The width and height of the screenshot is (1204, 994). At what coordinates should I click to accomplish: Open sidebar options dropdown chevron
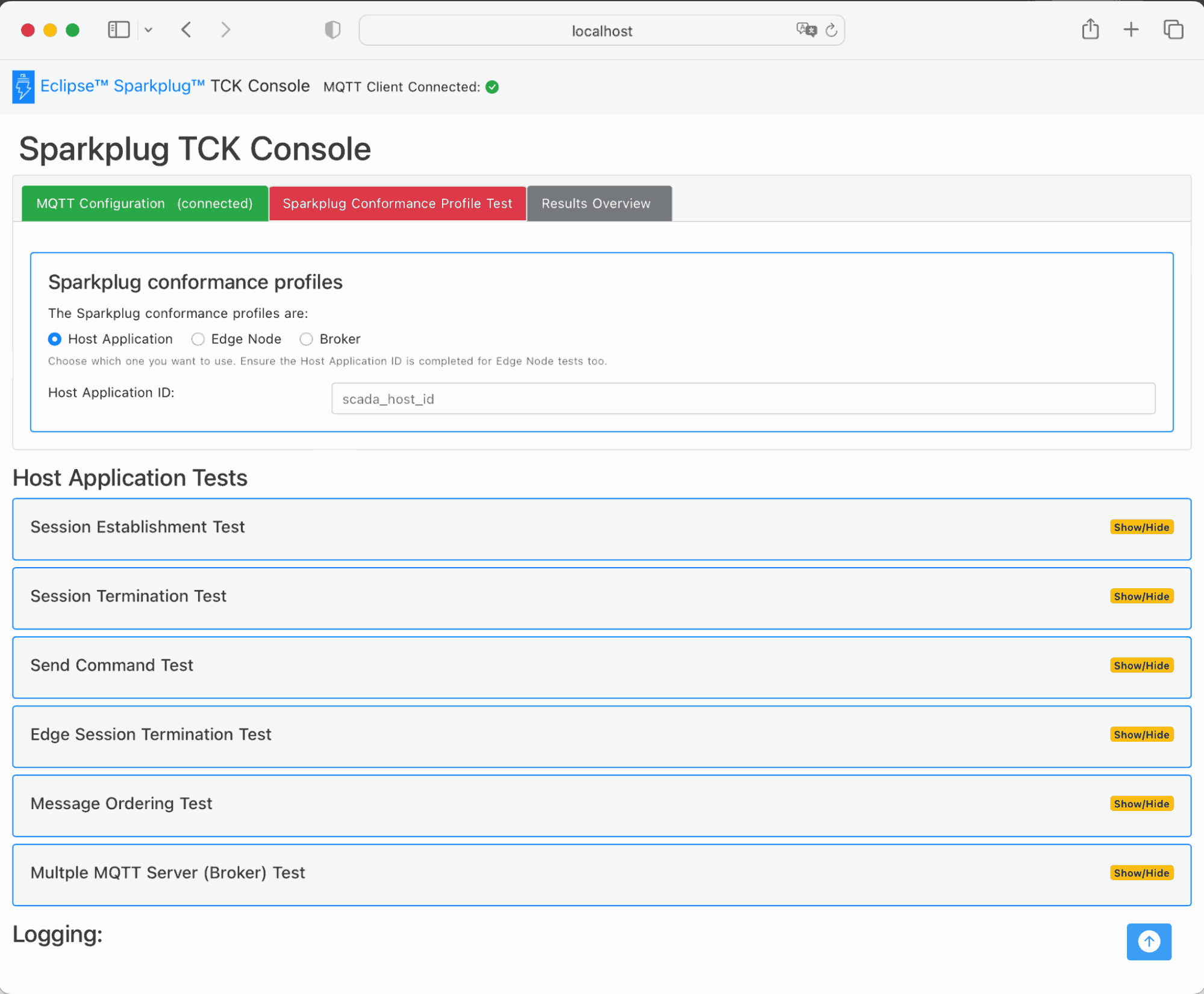pos(148,30)
